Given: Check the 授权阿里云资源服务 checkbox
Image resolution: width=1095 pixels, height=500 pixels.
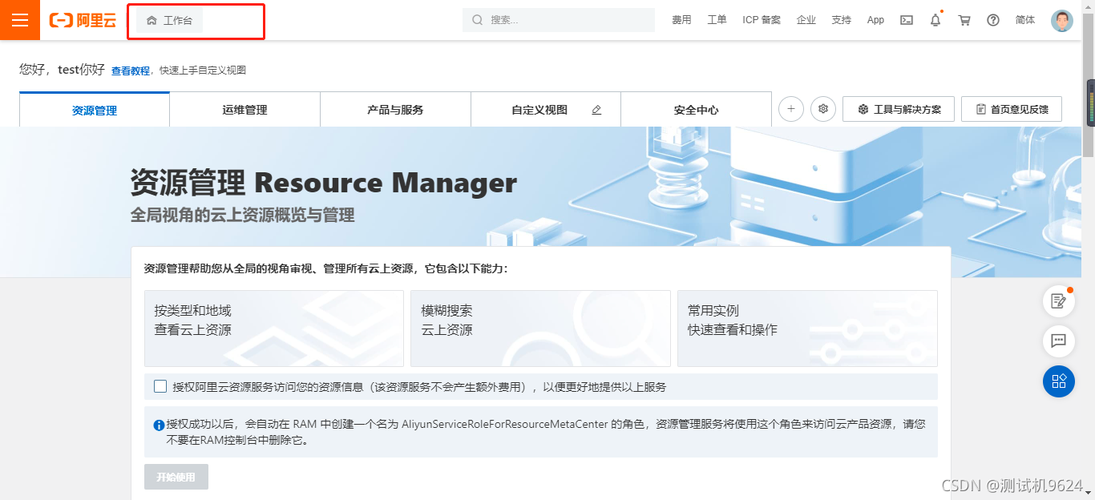Looking at the screenshot, I should pos(161,386).
